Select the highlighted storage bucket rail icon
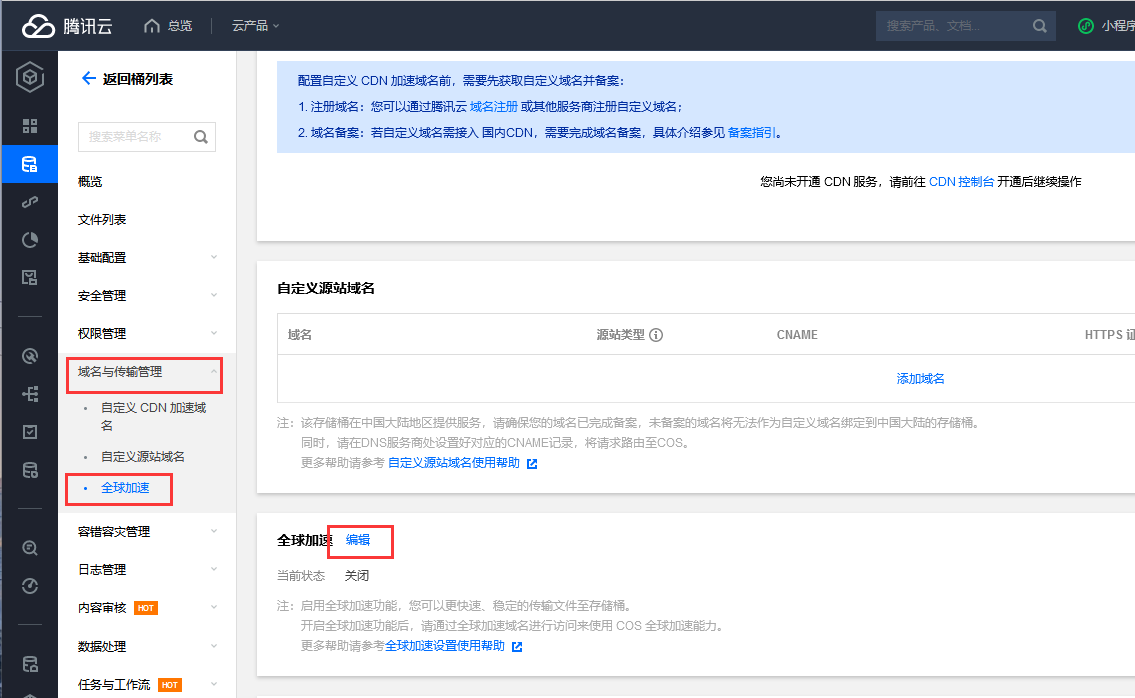 tap(30, 164)
